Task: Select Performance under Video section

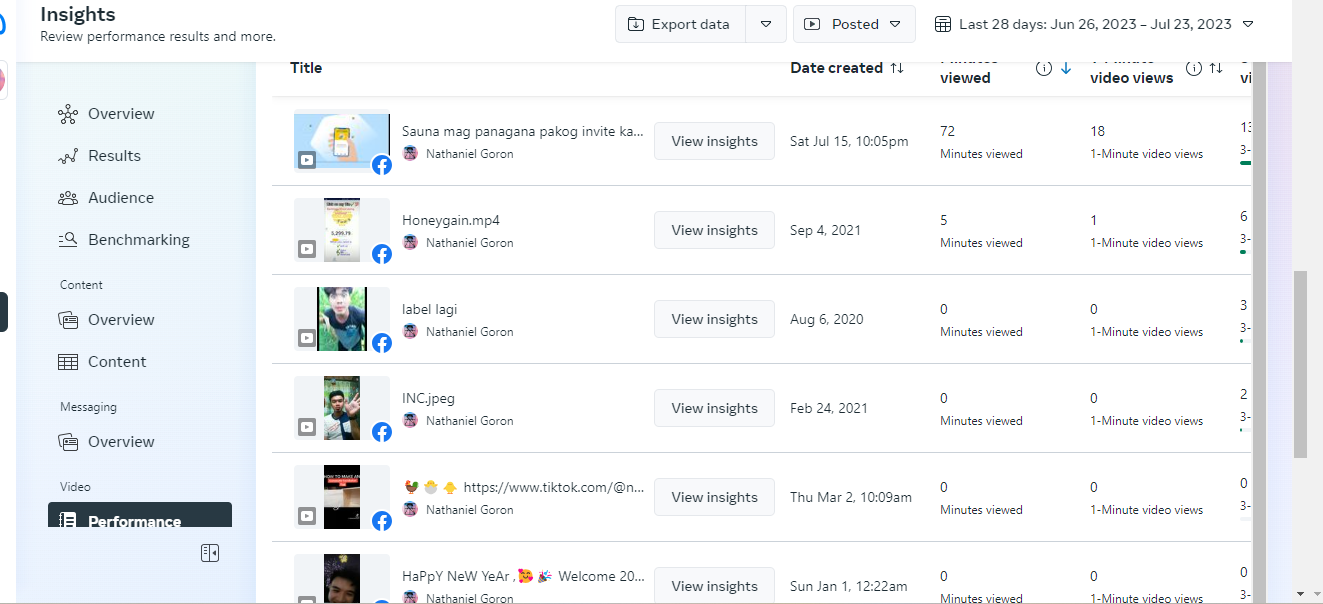Action: [x=134, y=521]
